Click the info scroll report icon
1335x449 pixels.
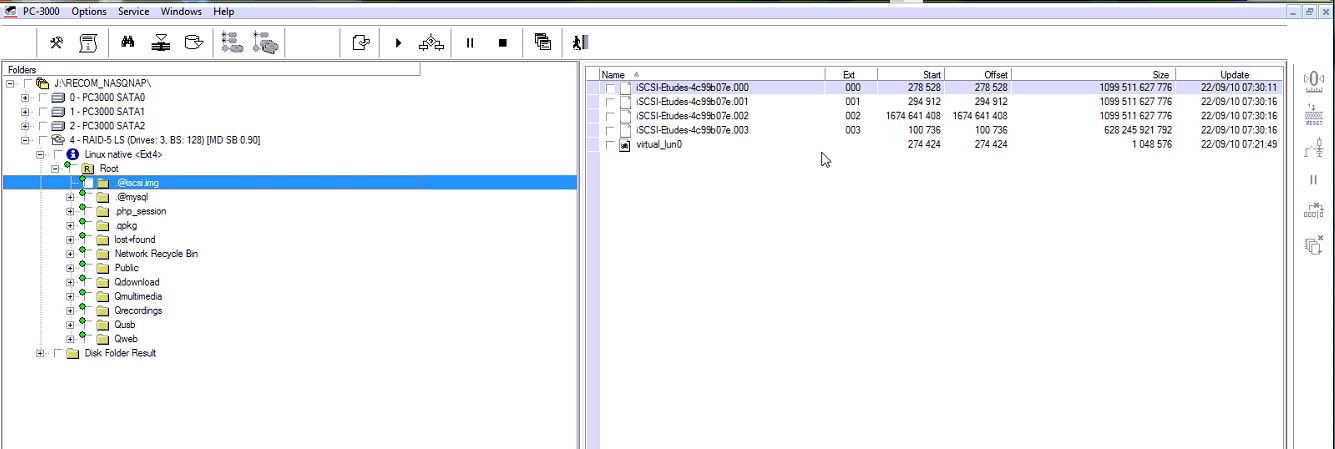[x=88, y=42]
